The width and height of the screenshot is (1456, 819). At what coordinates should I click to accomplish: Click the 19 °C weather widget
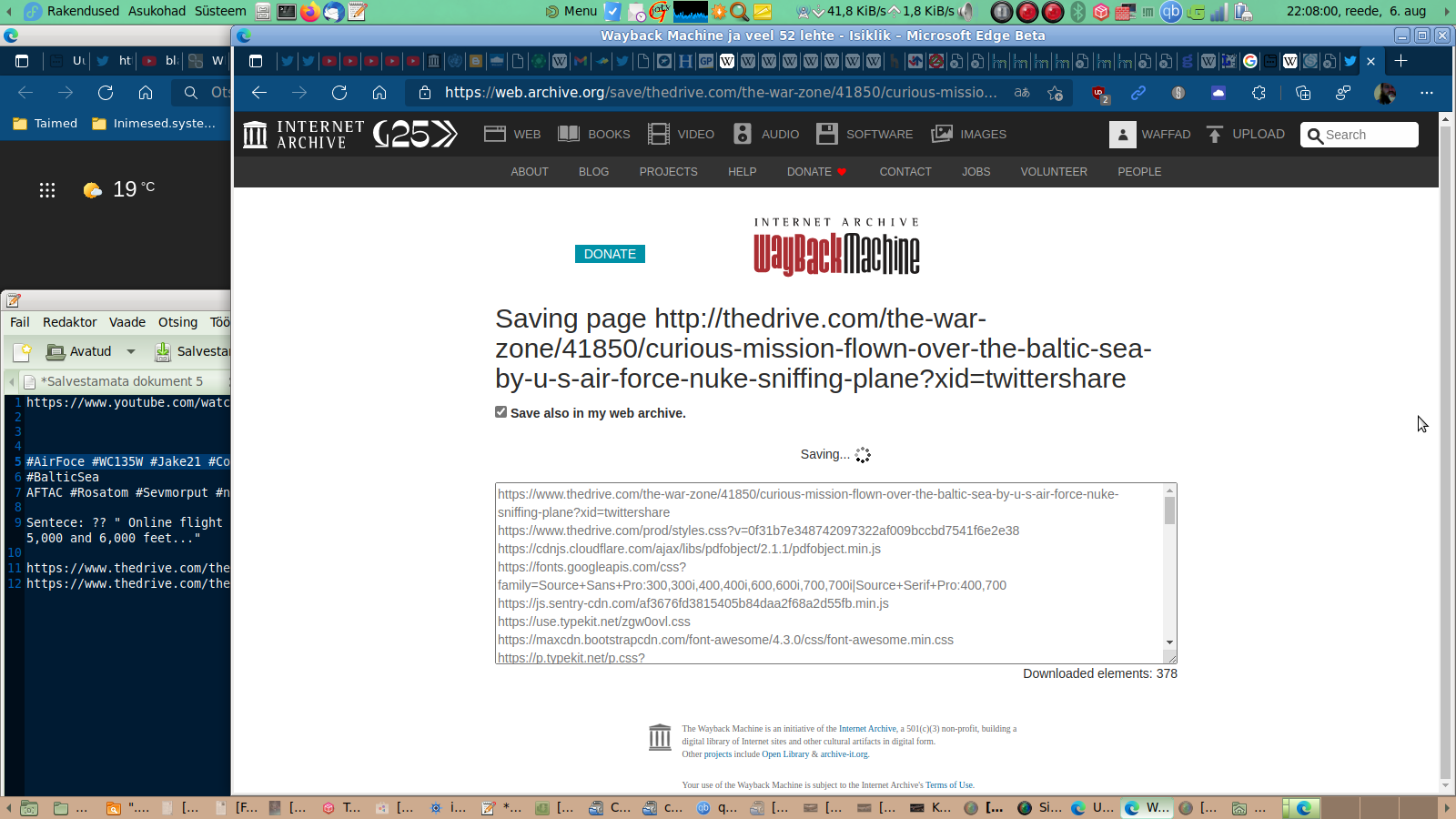[119, 189]
